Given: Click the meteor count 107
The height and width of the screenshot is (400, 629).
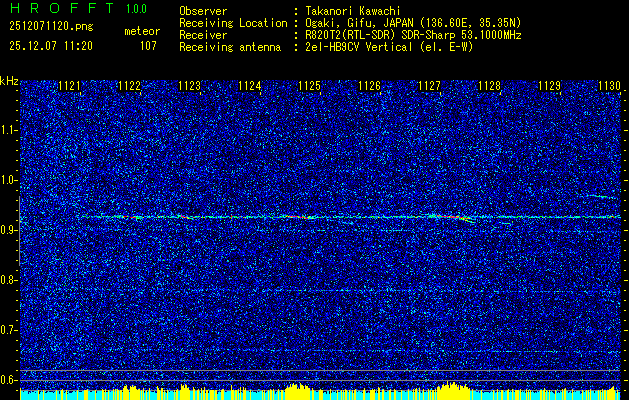Looking at the screenshot, I should click(148, 46).
